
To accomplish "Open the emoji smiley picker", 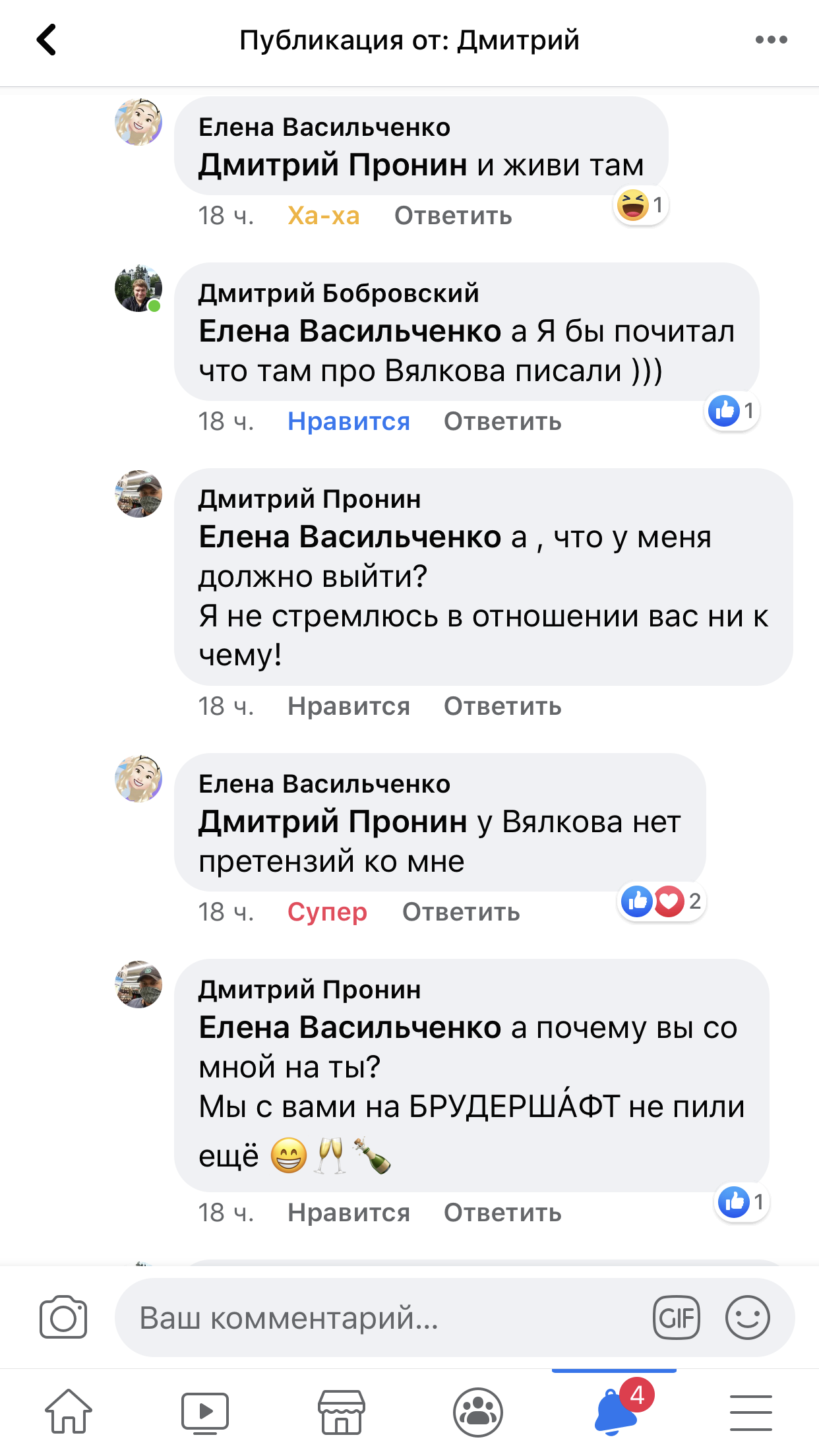I will pyautogui.click(x=747, y=1318).
